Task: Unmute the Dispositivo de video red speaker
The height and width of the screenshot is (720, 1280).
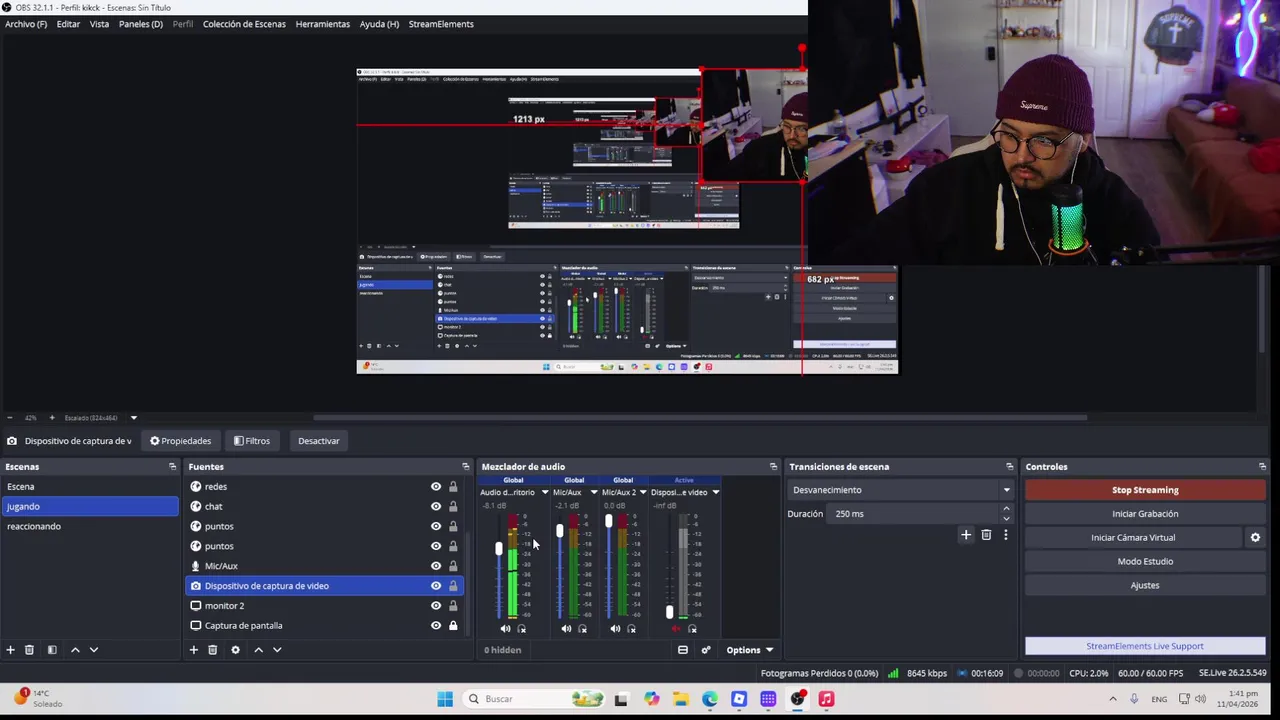Action: (x=675, y=629)
